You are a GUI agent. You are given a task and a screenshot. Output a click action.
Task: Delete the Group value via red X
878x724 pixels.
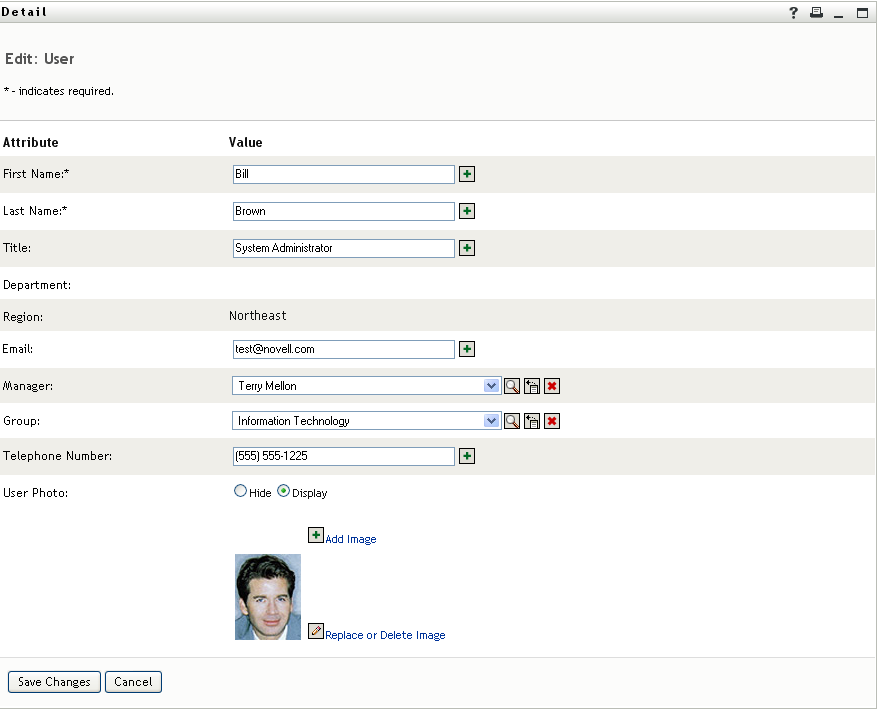[552, 421]
